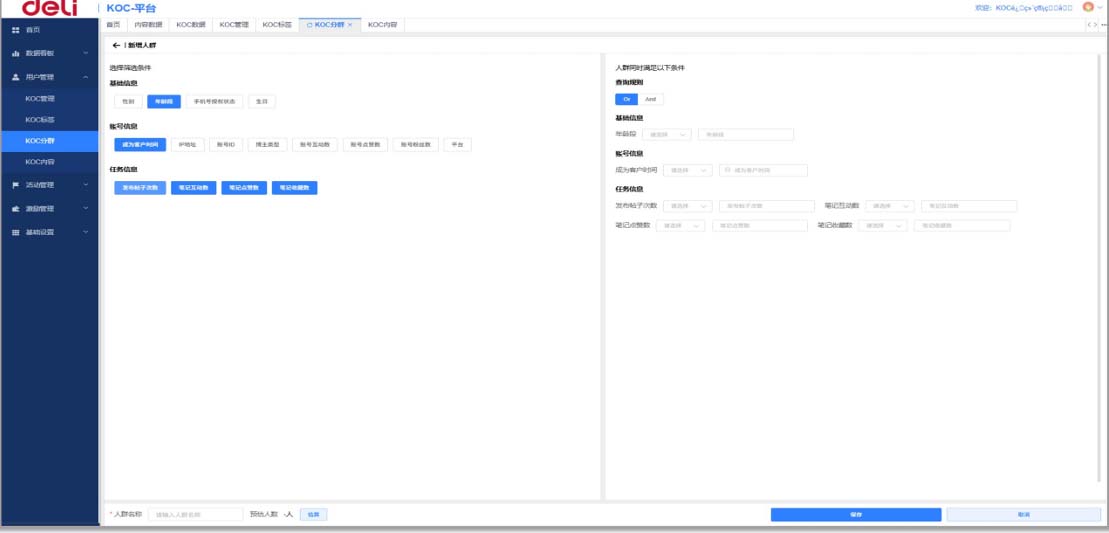Click the 取消 button
This screenshot has width=1109, height=533.
point(1023,514)
